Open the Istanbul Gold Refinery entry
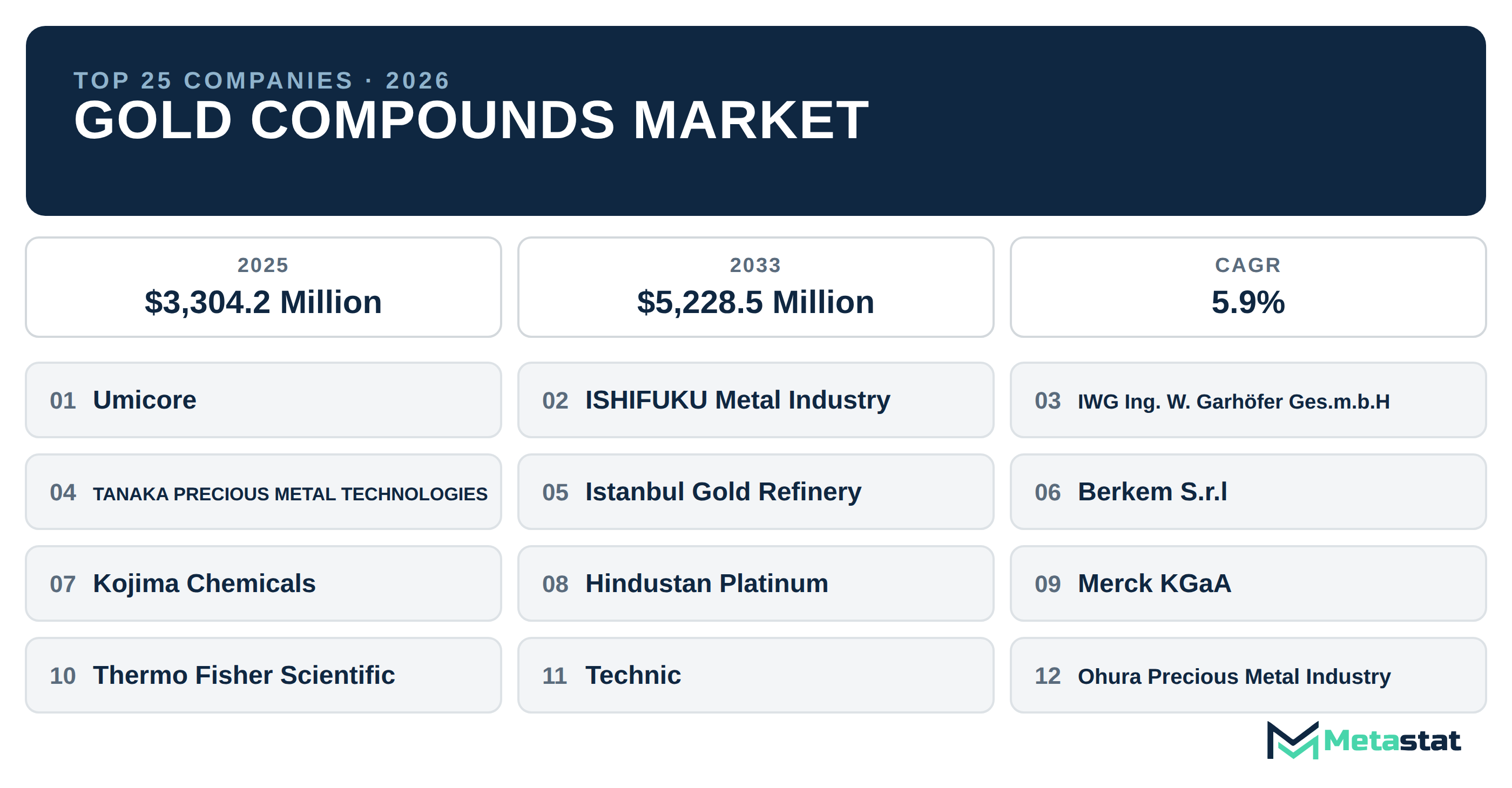Viewport: 1512px width, 788px height. pyautogui.click(x=755, y=492)
